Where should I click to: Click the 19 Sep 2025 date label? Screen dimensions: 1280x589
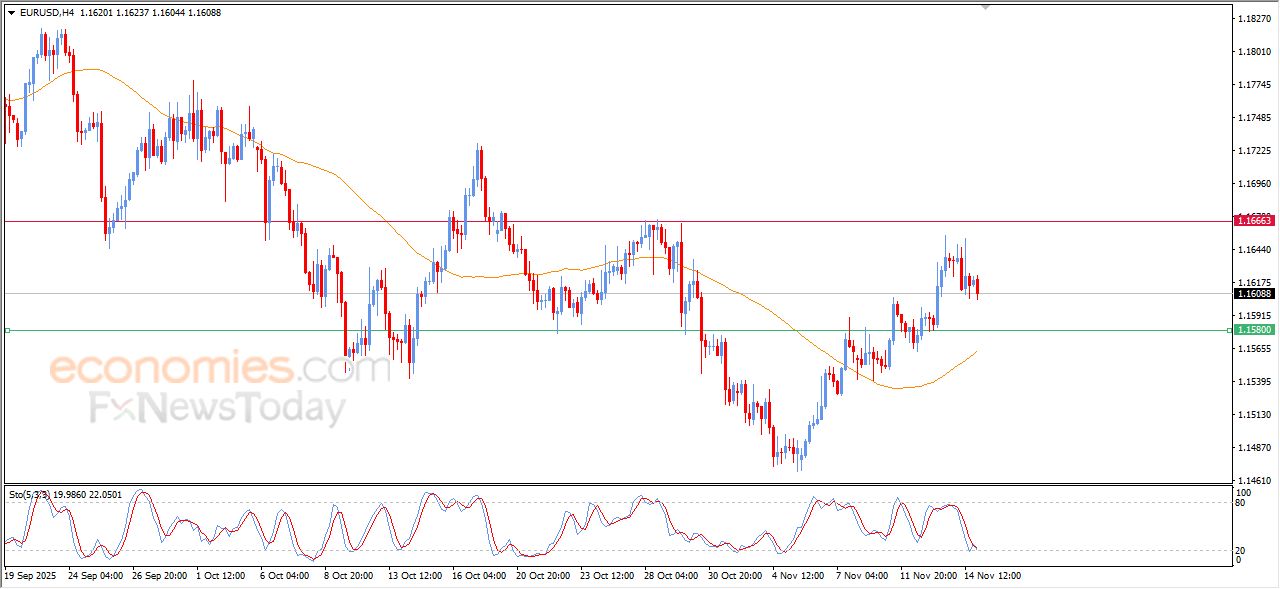[29, 576]
